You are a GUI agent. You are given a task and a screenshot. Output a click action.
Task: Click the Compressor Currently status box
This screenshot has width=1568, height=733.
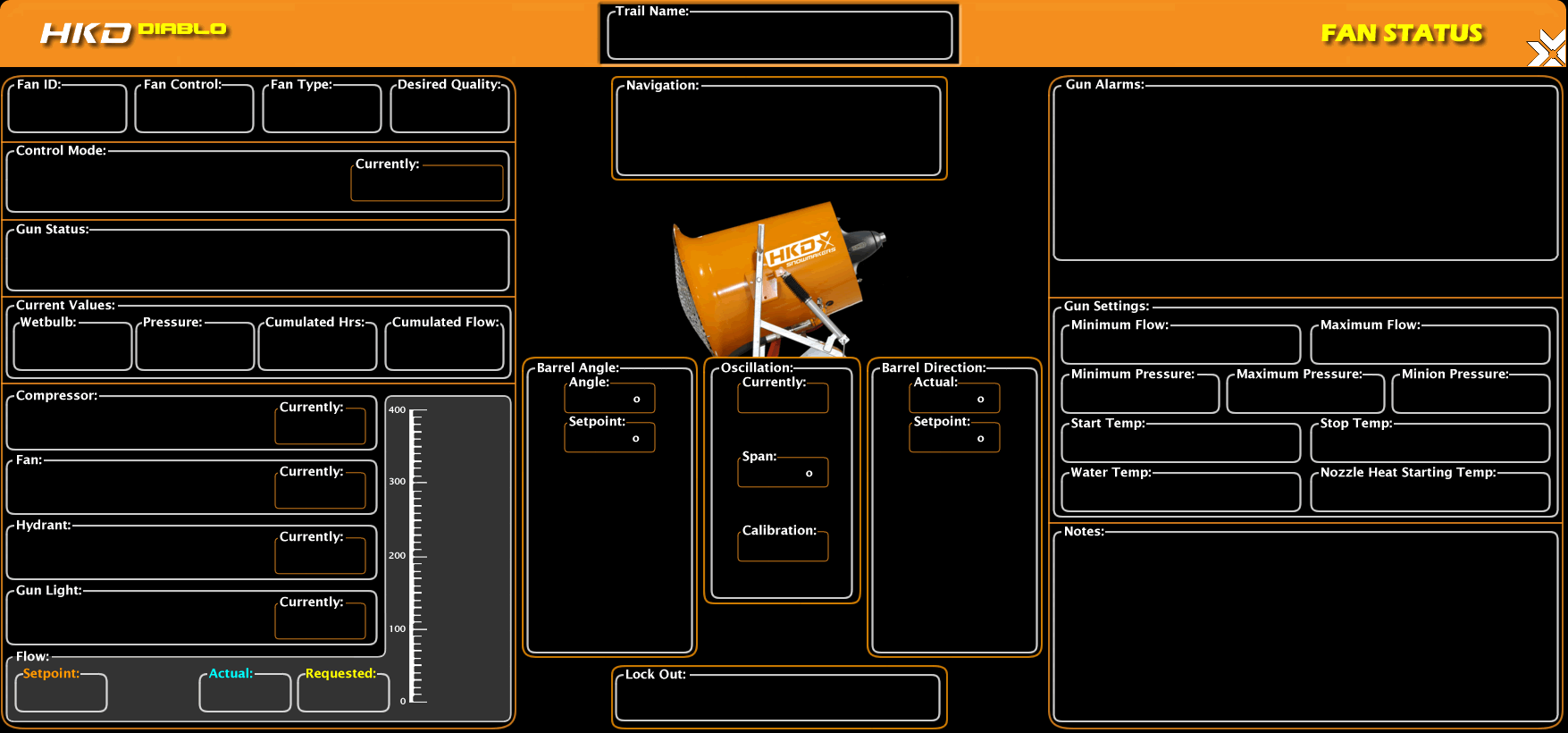coord(320,427)
